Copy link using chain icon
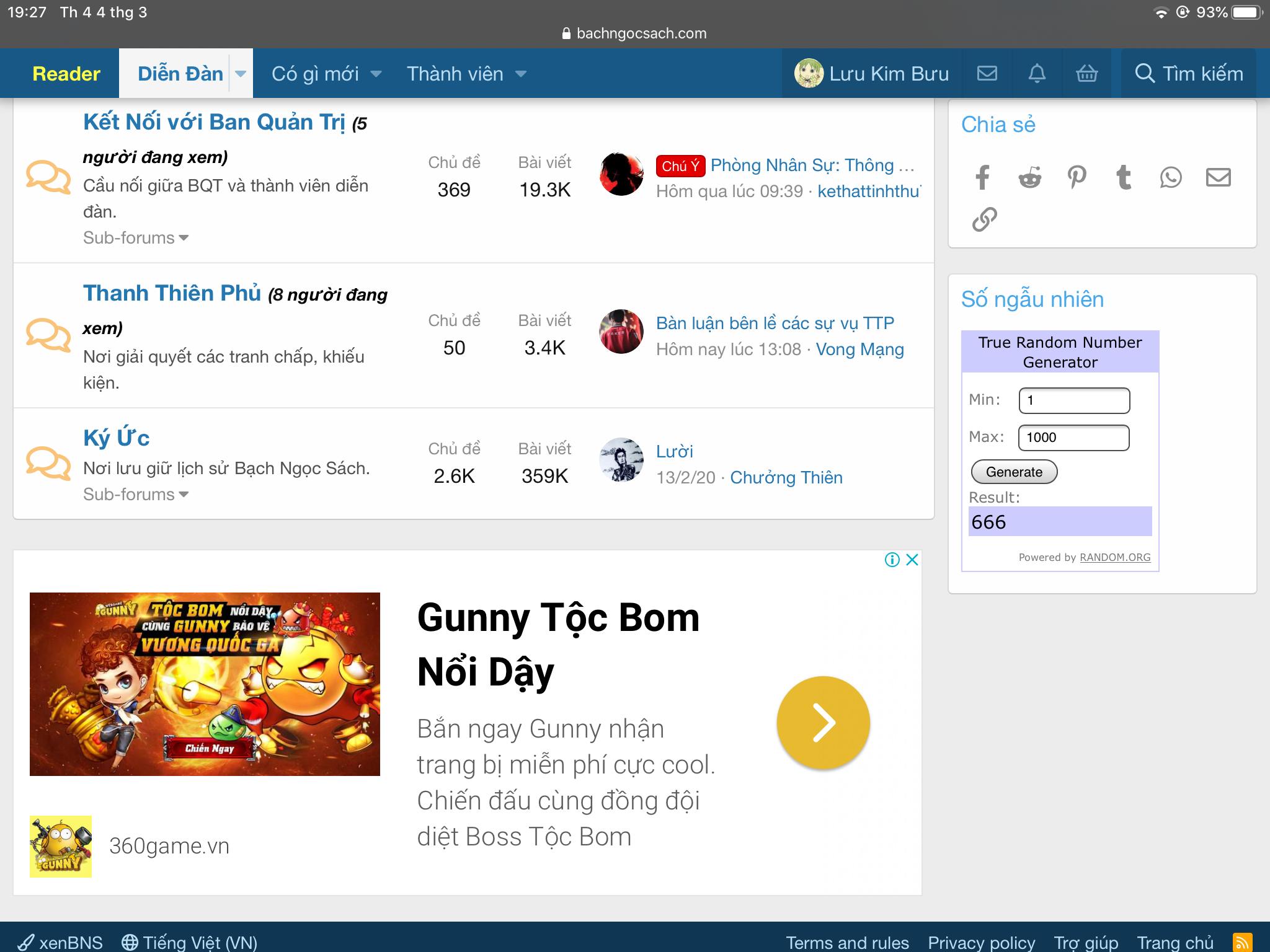The image size is (1270, 952). (984, 219)
